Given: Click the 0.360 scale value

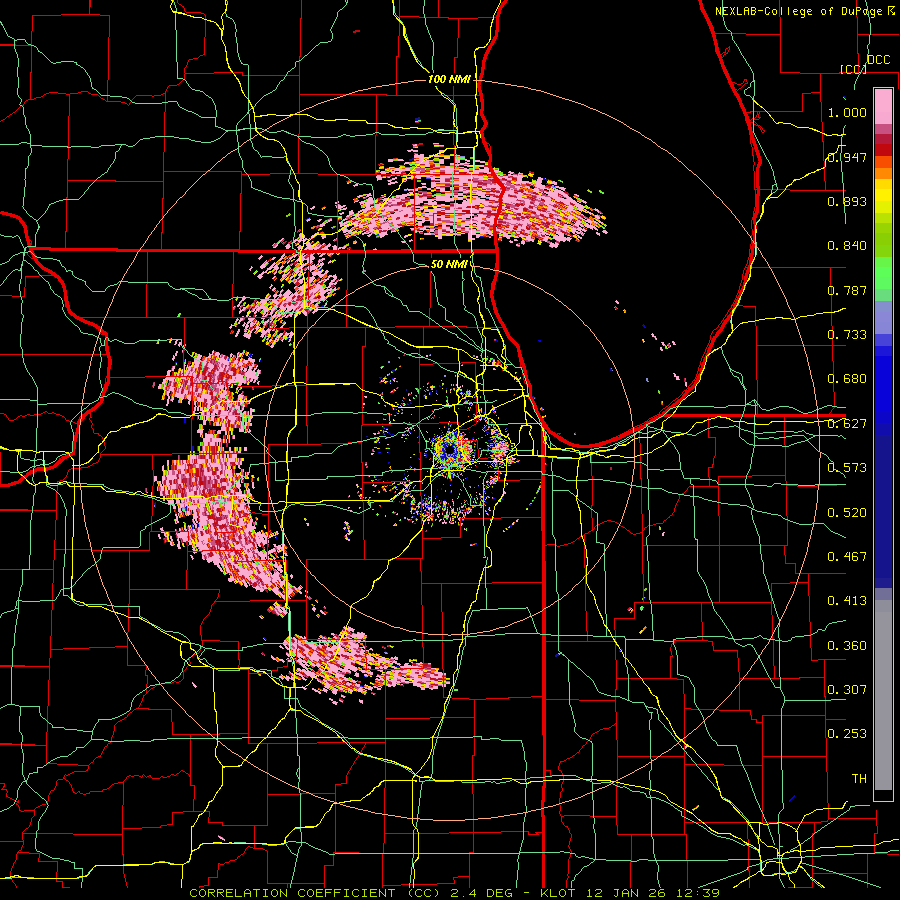Looking at the screenshot, I should tap(847, 646).
